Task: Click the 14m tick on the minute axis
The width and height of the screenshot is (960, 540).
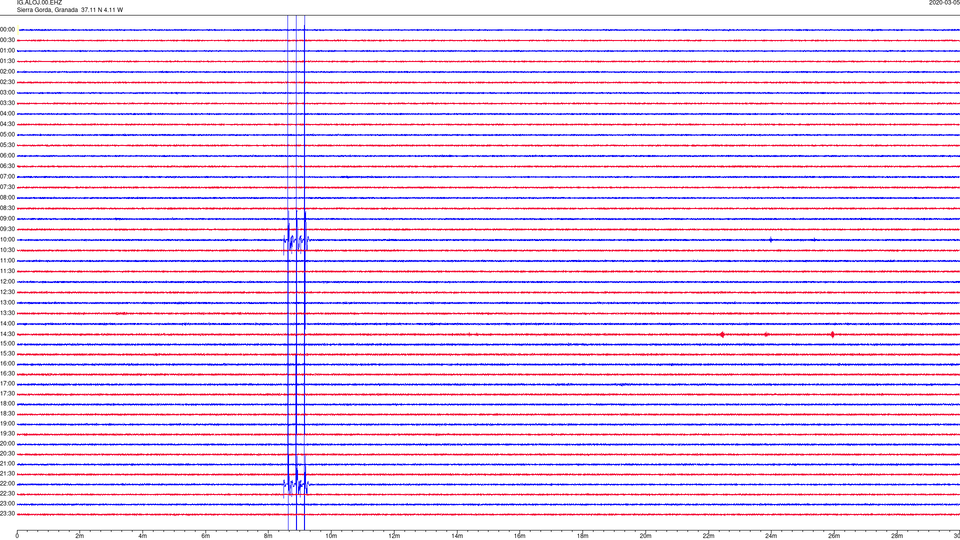Action: point(457,536)
